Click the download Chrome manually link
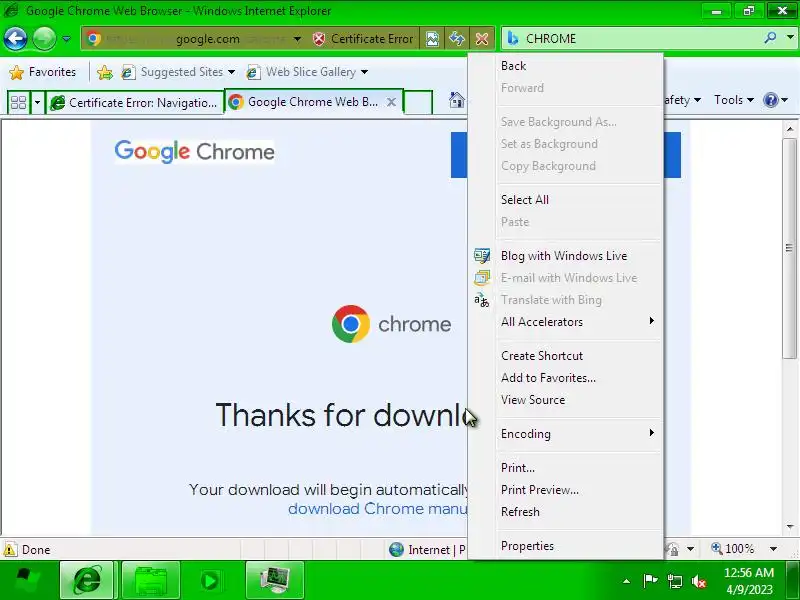The width and height of the screenshot is (800, 600). pos(378,509)
